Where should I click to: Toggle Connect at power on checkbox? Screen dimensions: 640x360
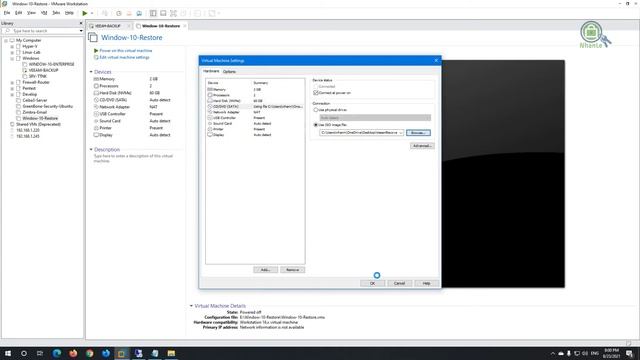[x=316, y=93]
